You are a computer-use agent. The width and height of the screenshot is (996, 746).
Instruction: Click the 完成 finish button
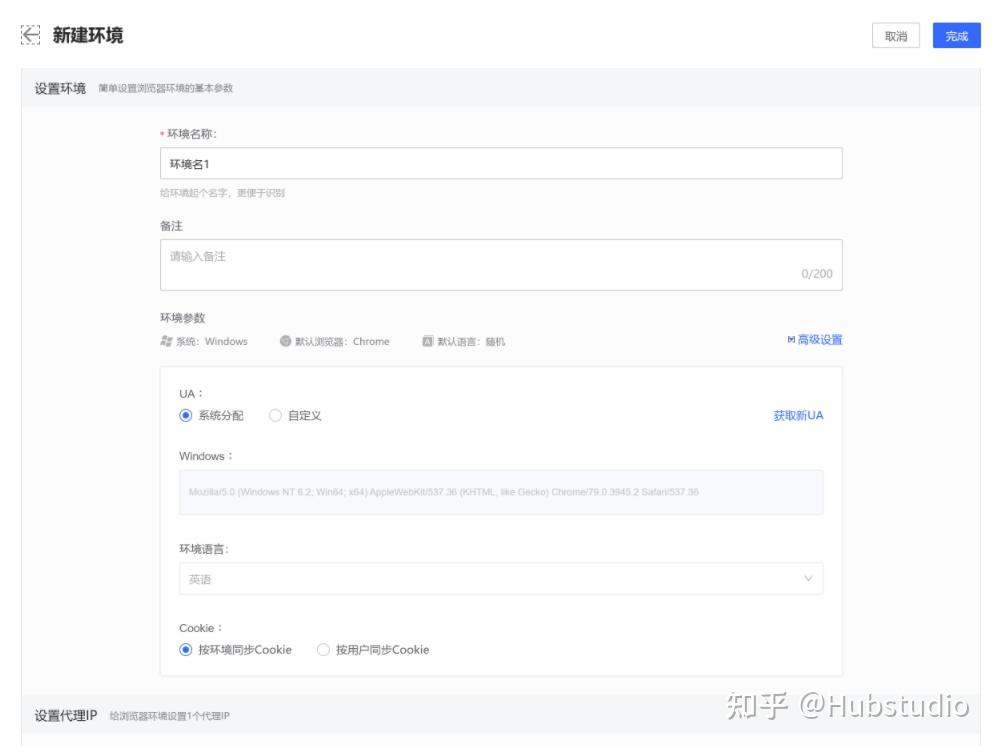coord(956,36)
